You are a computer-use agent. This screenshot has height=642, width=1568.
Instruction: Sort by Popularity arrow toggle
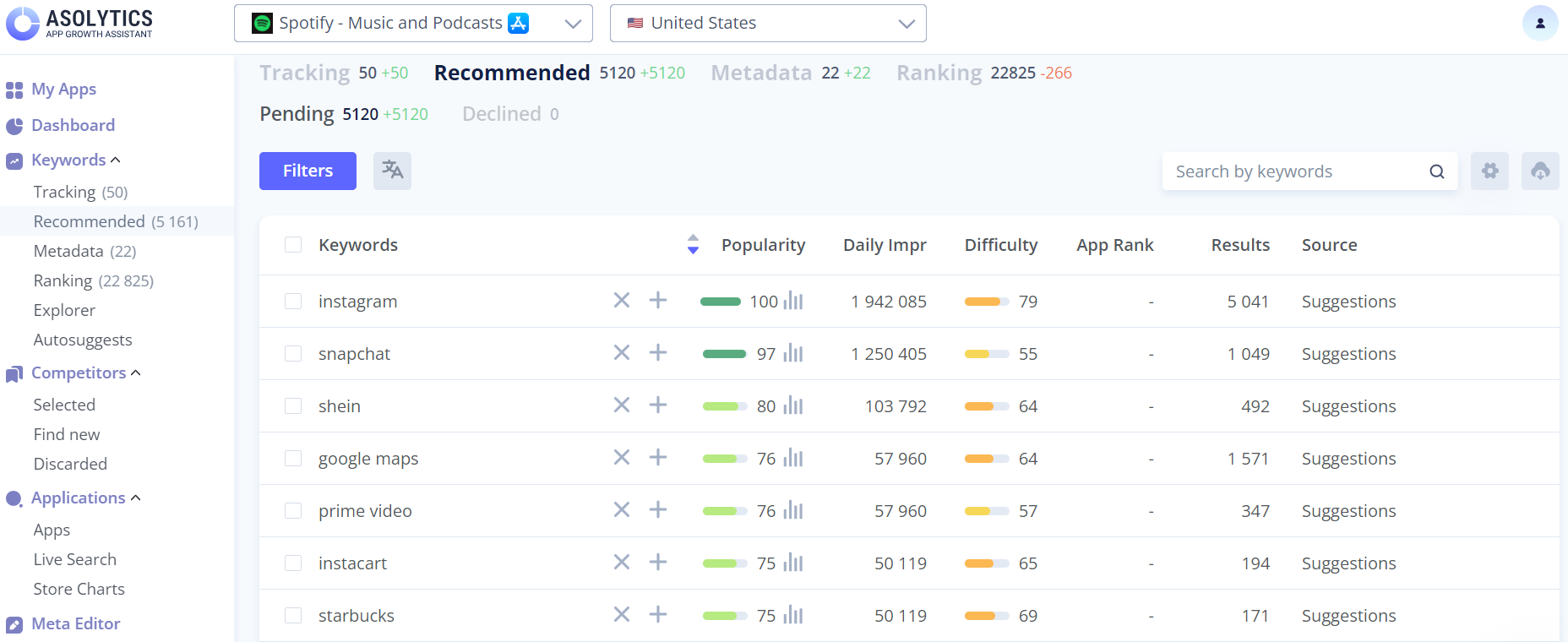click(x=693, y=244)
